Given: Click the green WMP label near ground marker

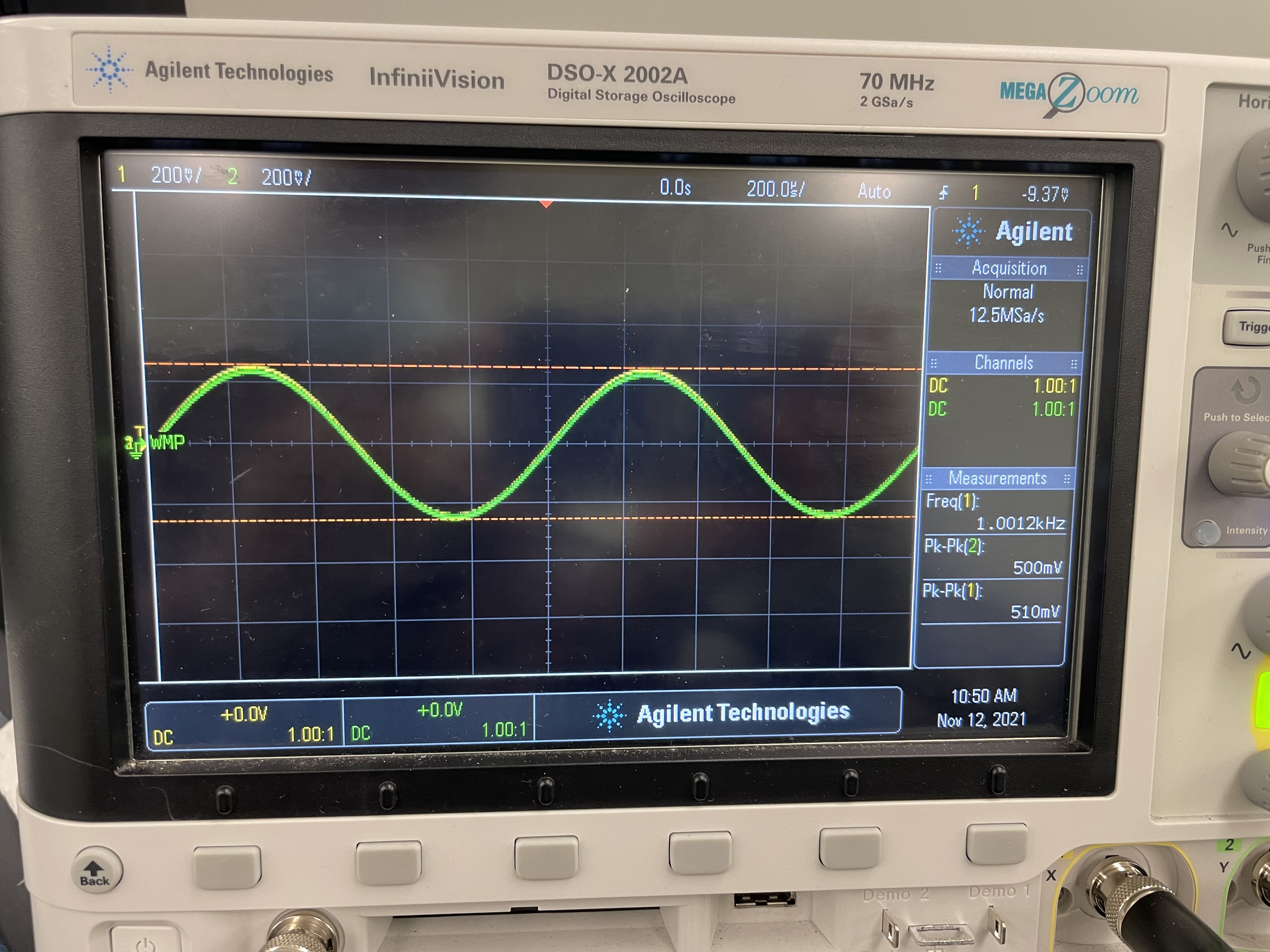Looking at the screenshot, I should click(x=167, y=442).
